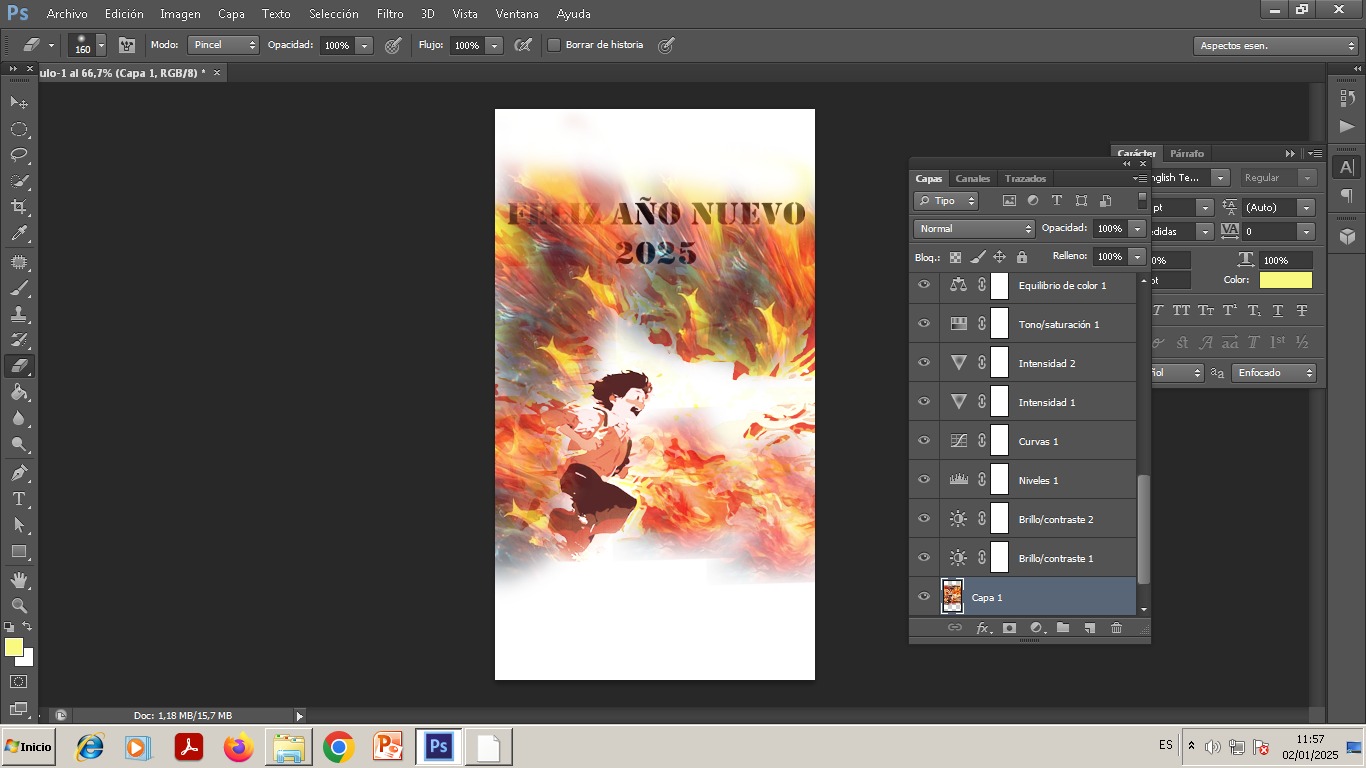The width and height of the screenshot is (1366, 768).
Task: Click the foreground color swatch
Action: (13, 647)
